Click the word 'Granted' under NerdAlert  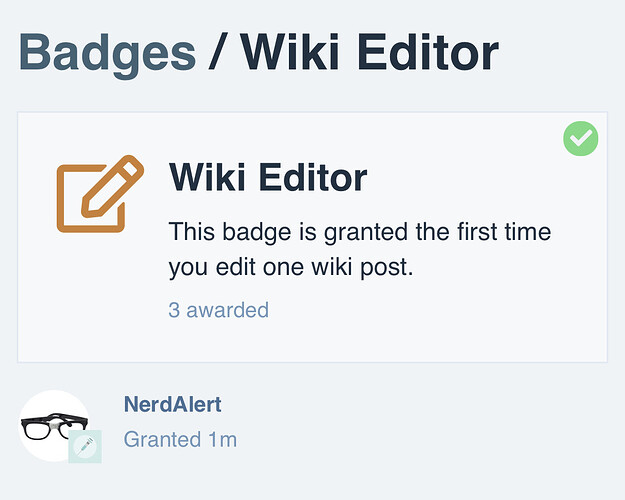162,439
